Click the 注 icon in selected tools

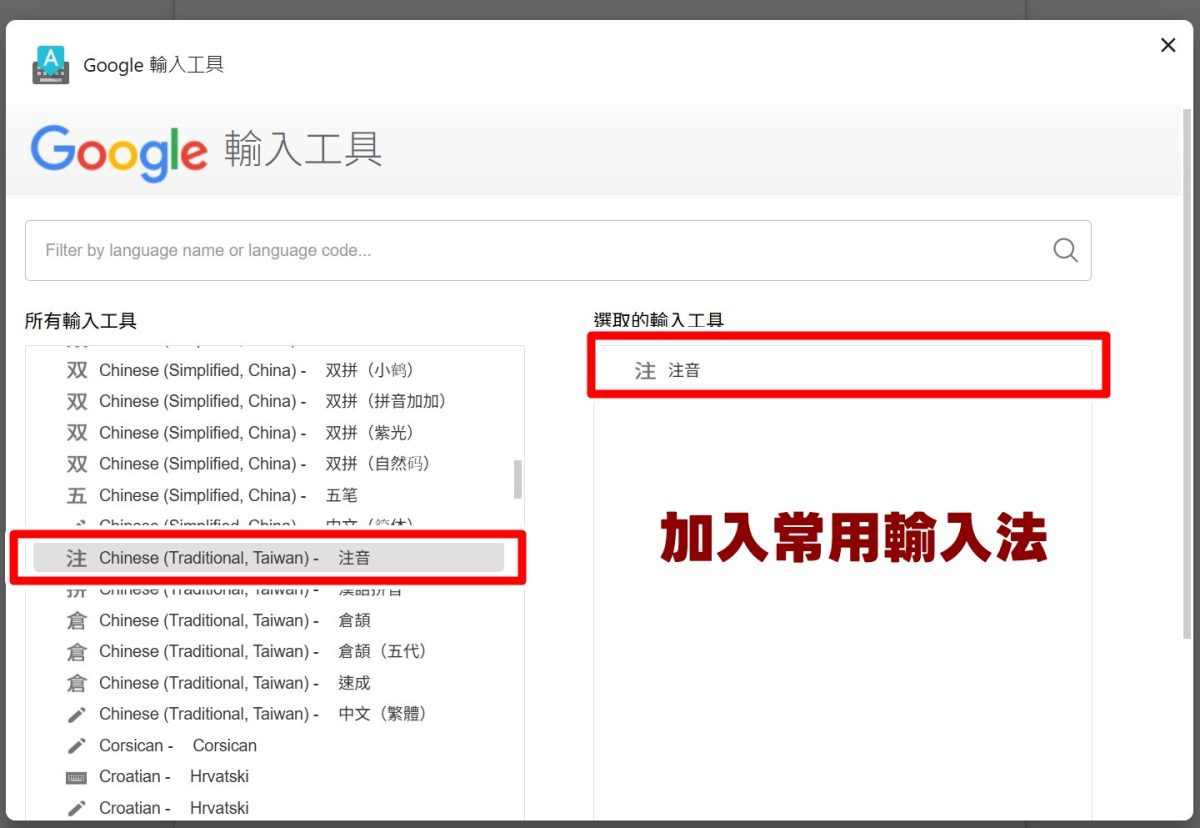645,371
